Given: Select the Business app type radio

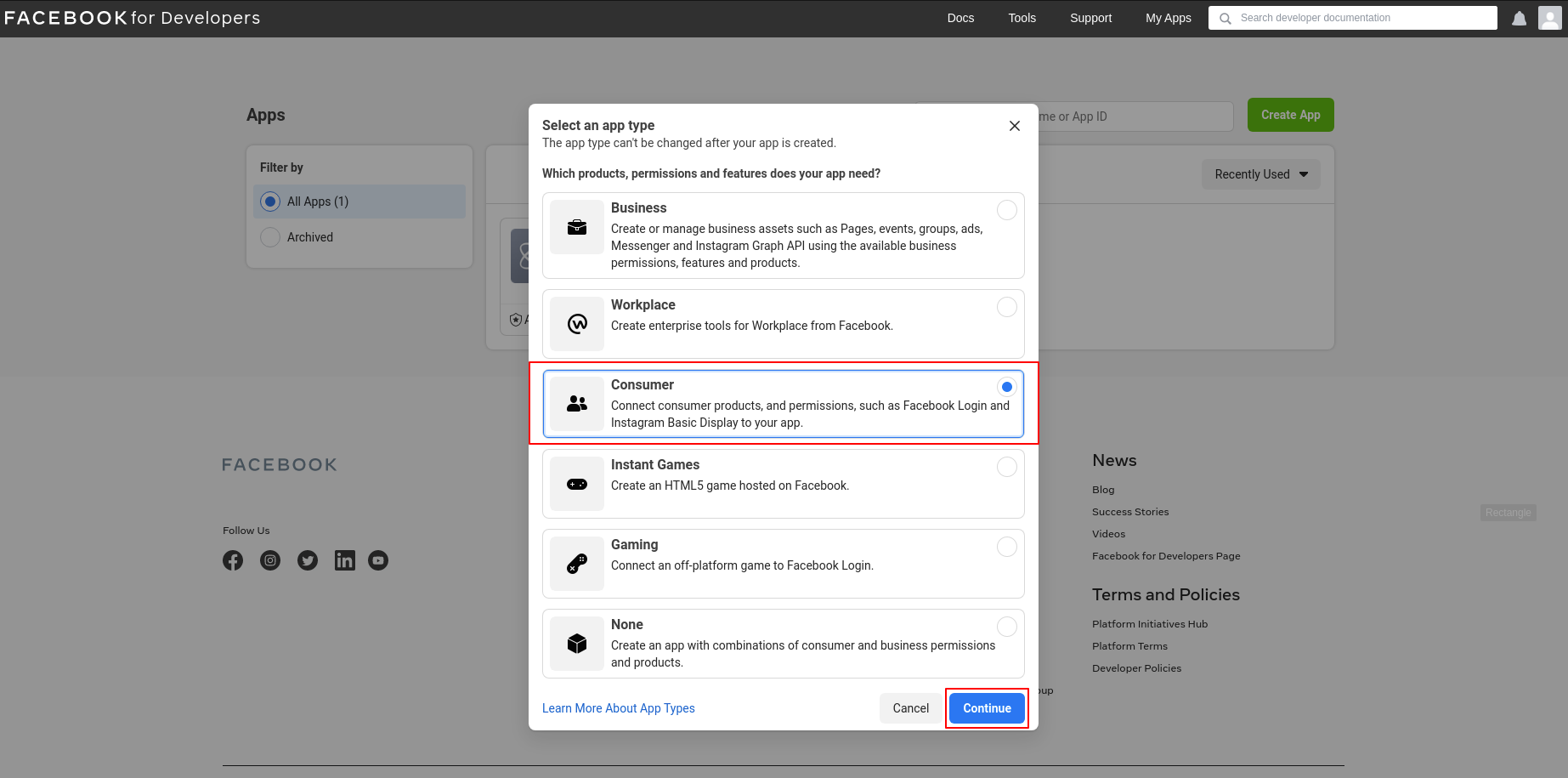Looking at the screenshot, I should pos(1006,210).
